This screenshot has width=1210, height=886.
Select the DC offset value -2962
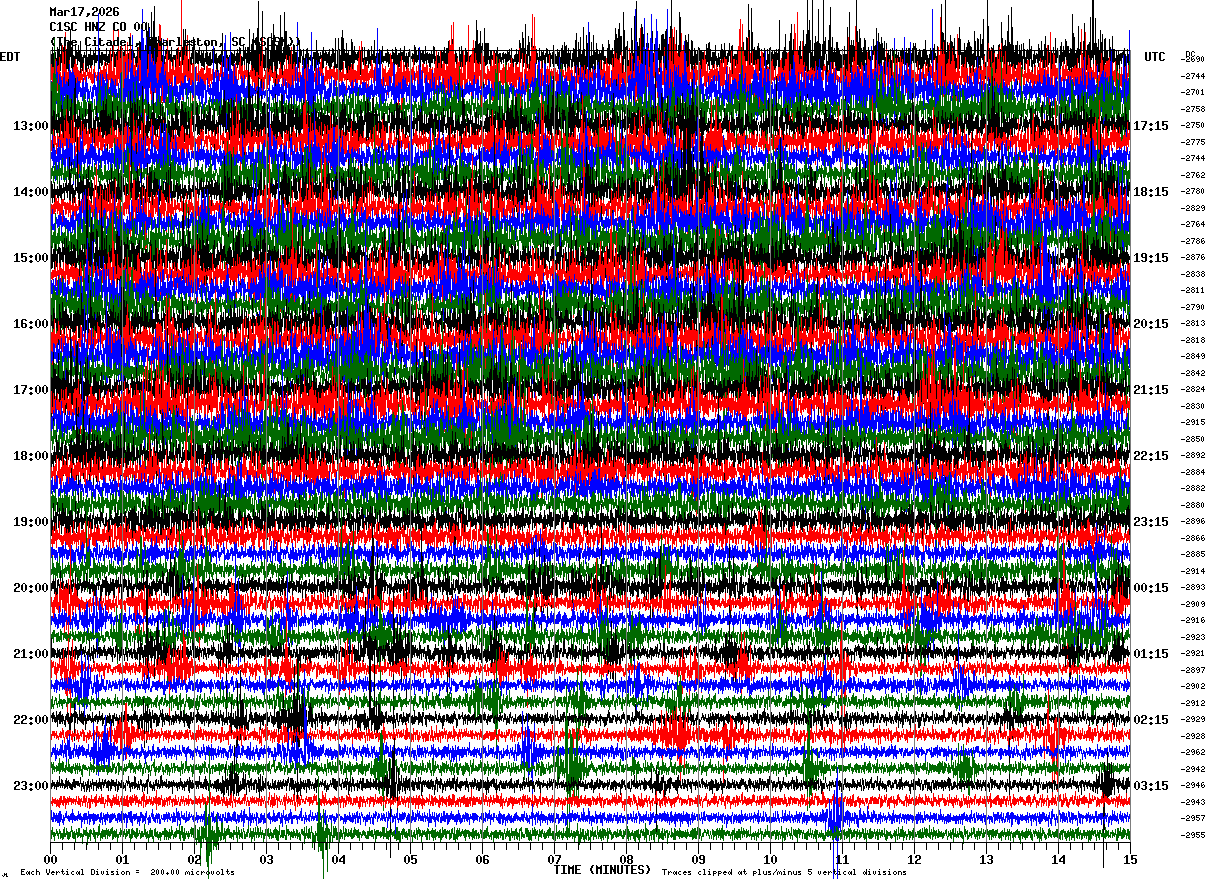pos(1194,753)
